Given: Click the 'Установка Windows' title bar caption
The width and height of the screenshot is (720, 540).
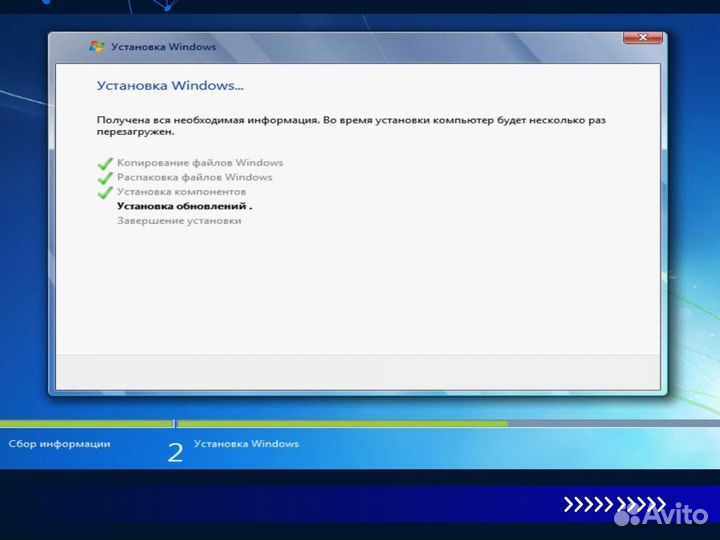Looking at the screenshot, I should pos(163,47).
